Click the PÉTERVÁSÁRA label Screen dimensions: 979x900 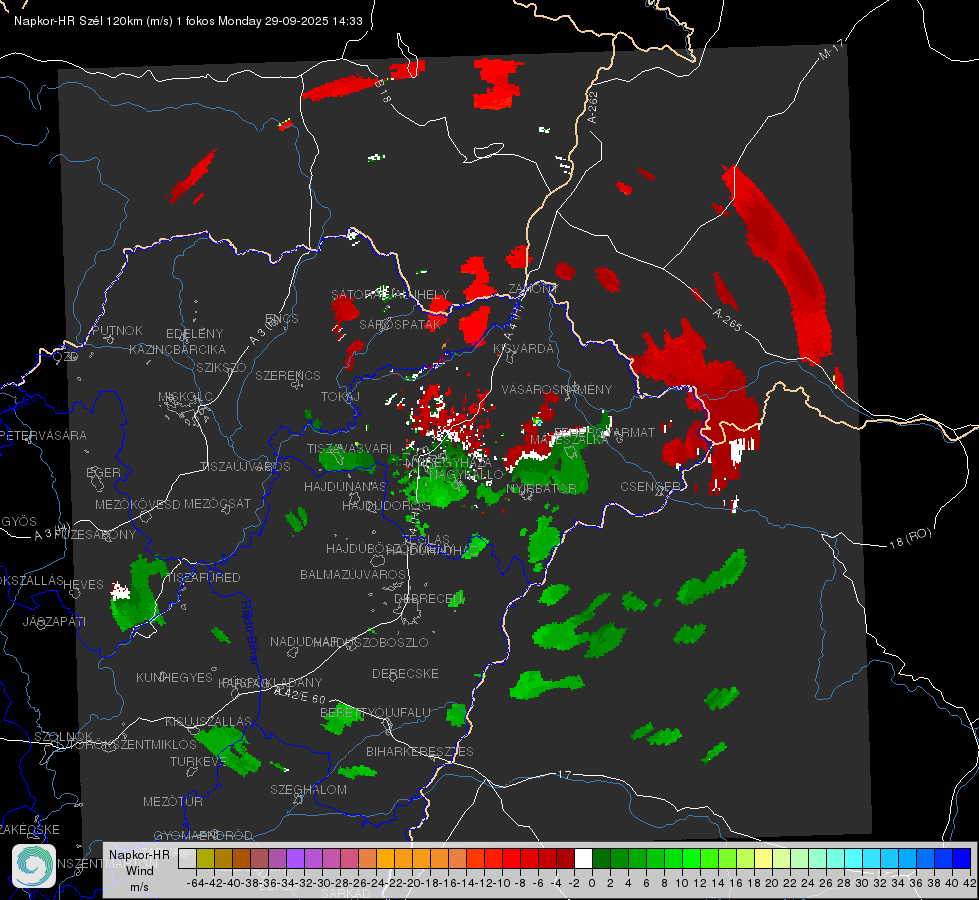(x=44, y=435)
